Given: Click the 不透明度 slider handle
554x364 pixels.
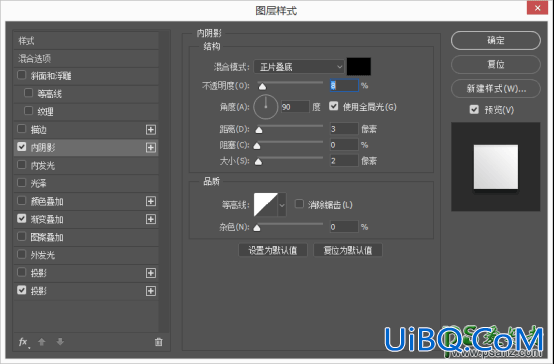Looking at the screenshot, I should coord(262,87).
